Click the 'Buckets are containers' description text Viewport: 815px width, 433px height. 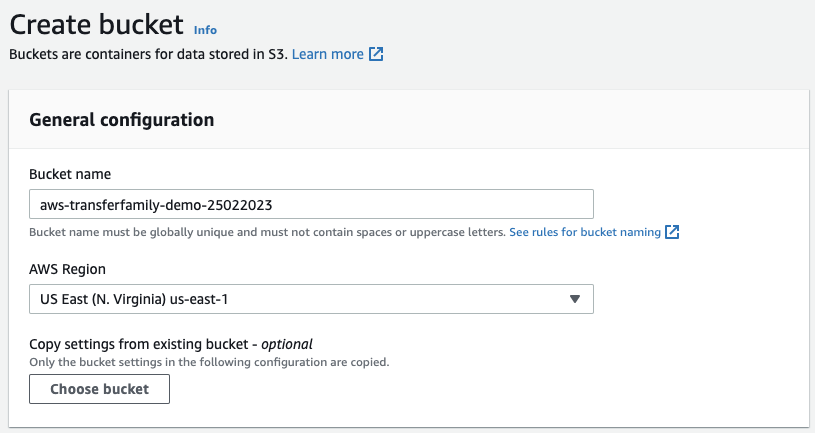point(148,54)
